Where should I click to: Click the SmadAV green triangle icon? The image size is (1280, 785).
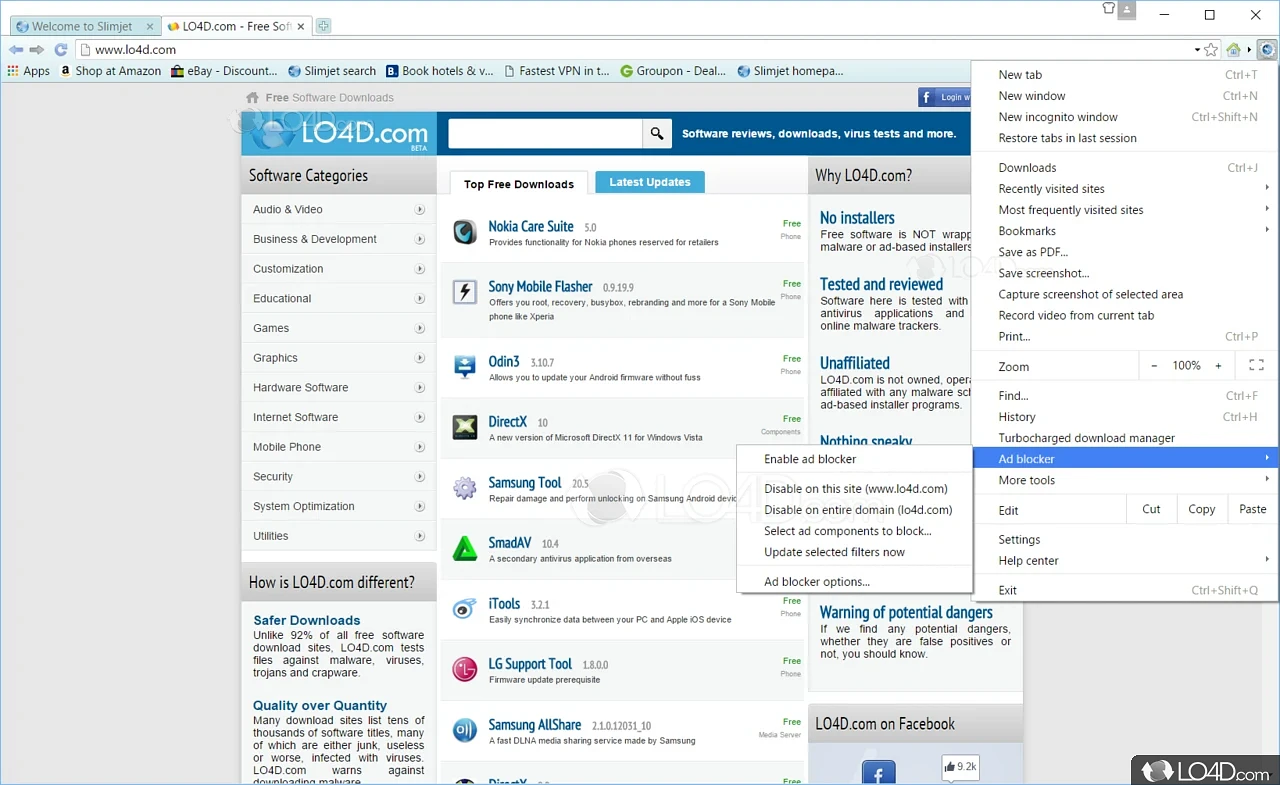pos(465,548)
